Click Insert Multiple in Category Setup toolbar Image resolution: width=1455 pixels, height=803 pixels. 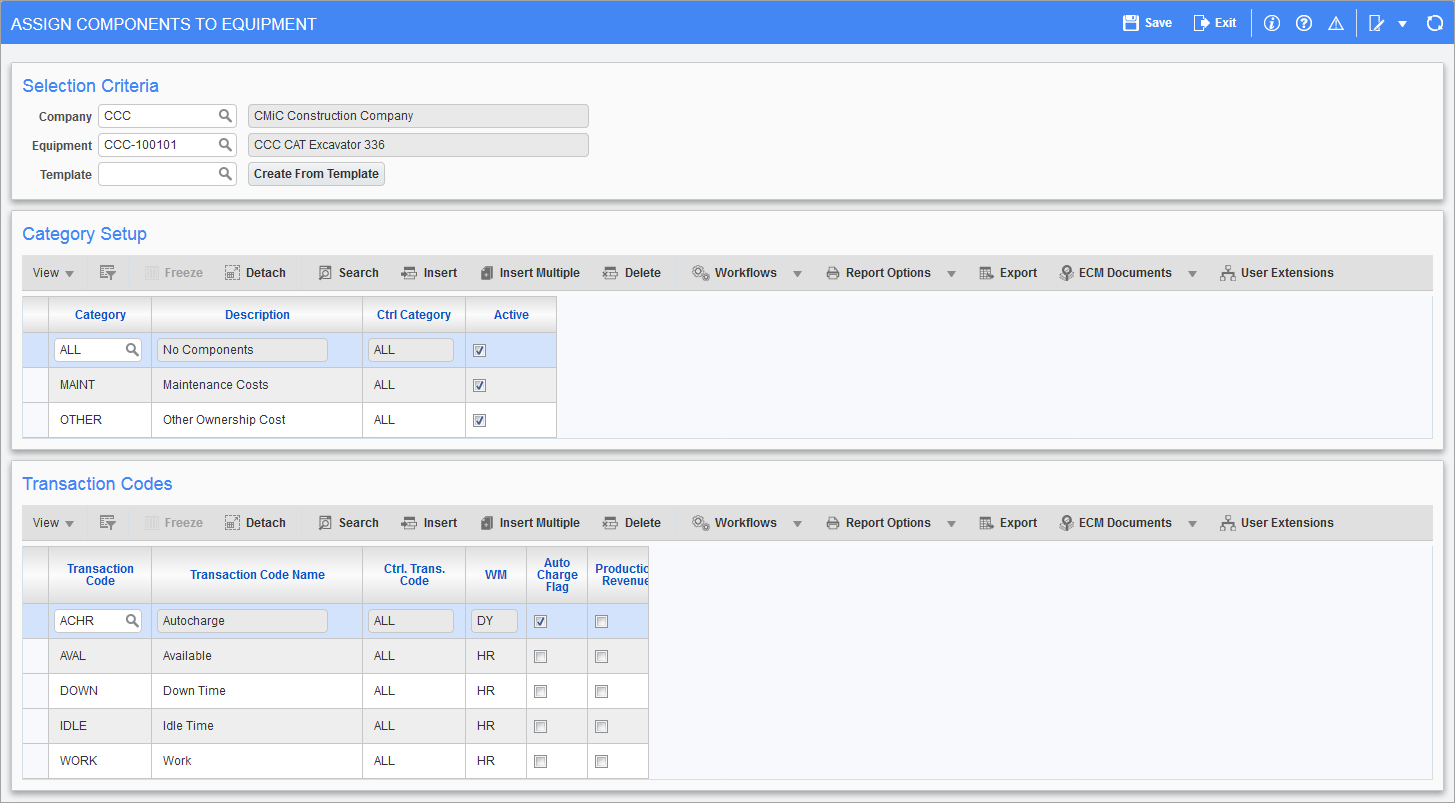[529, 273]
